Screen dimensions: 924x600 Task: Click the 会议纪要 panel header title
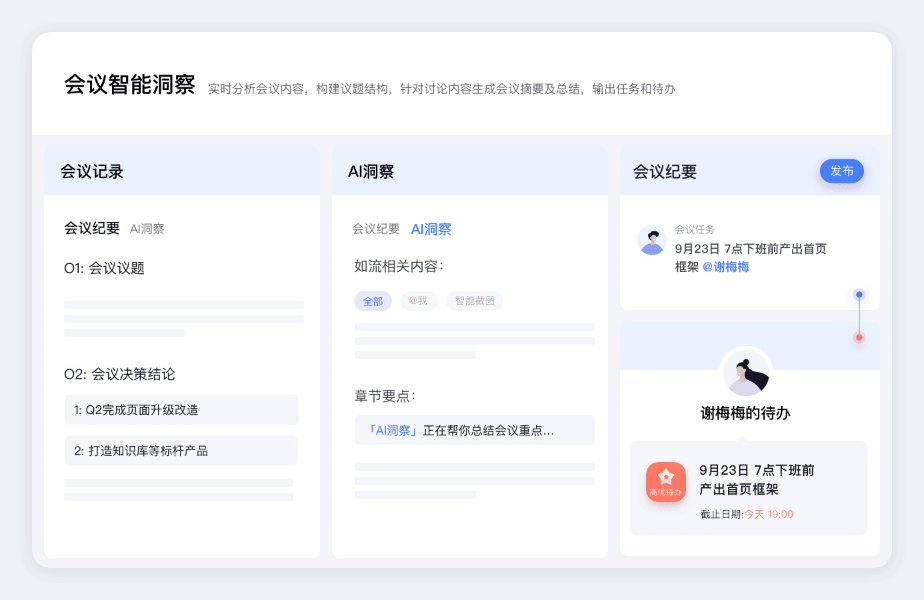click(665, 172)
